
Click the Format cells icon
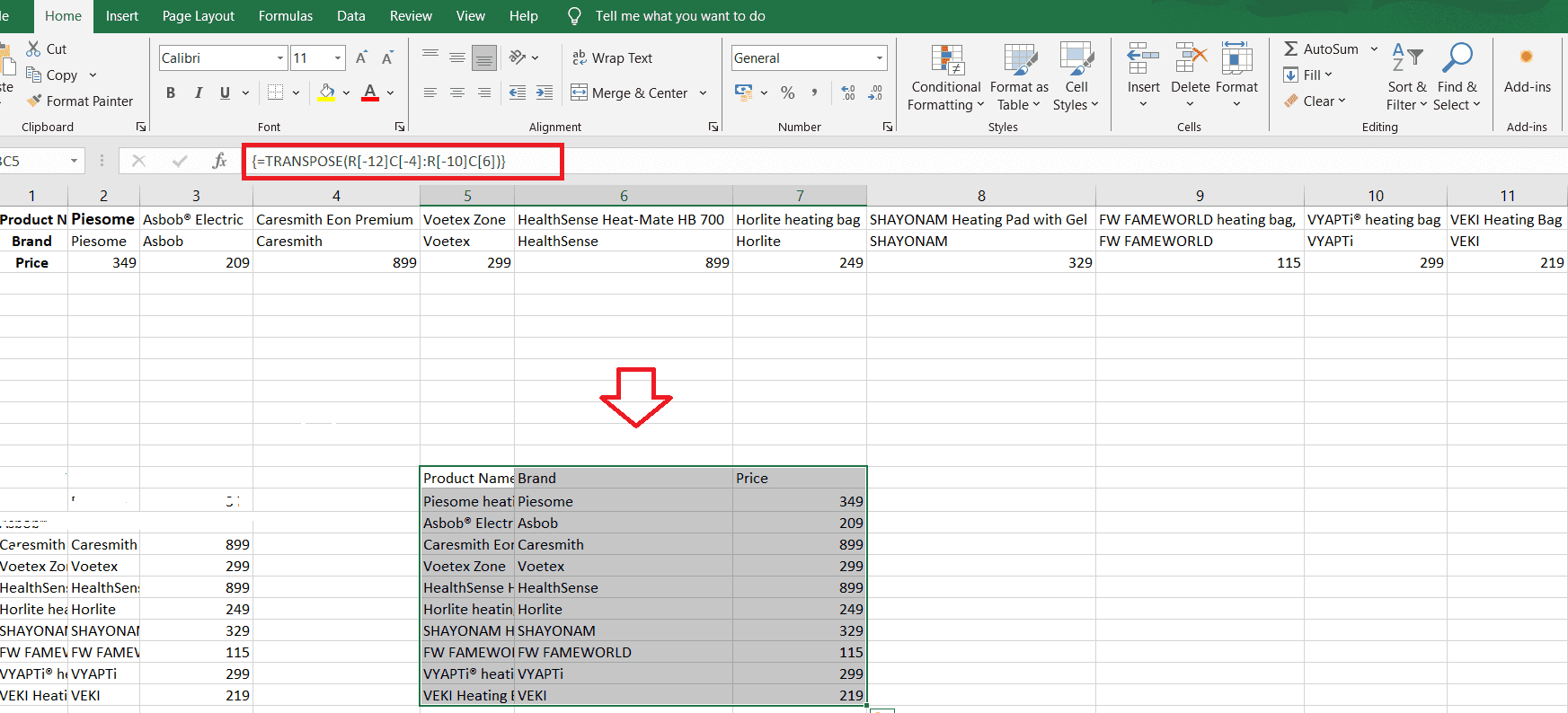click(1236, 58)
